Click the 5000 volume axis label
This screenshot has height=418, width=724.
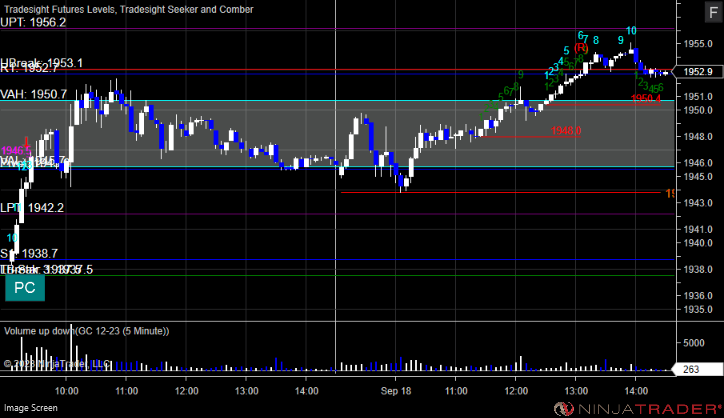click(x=694, y=343)
